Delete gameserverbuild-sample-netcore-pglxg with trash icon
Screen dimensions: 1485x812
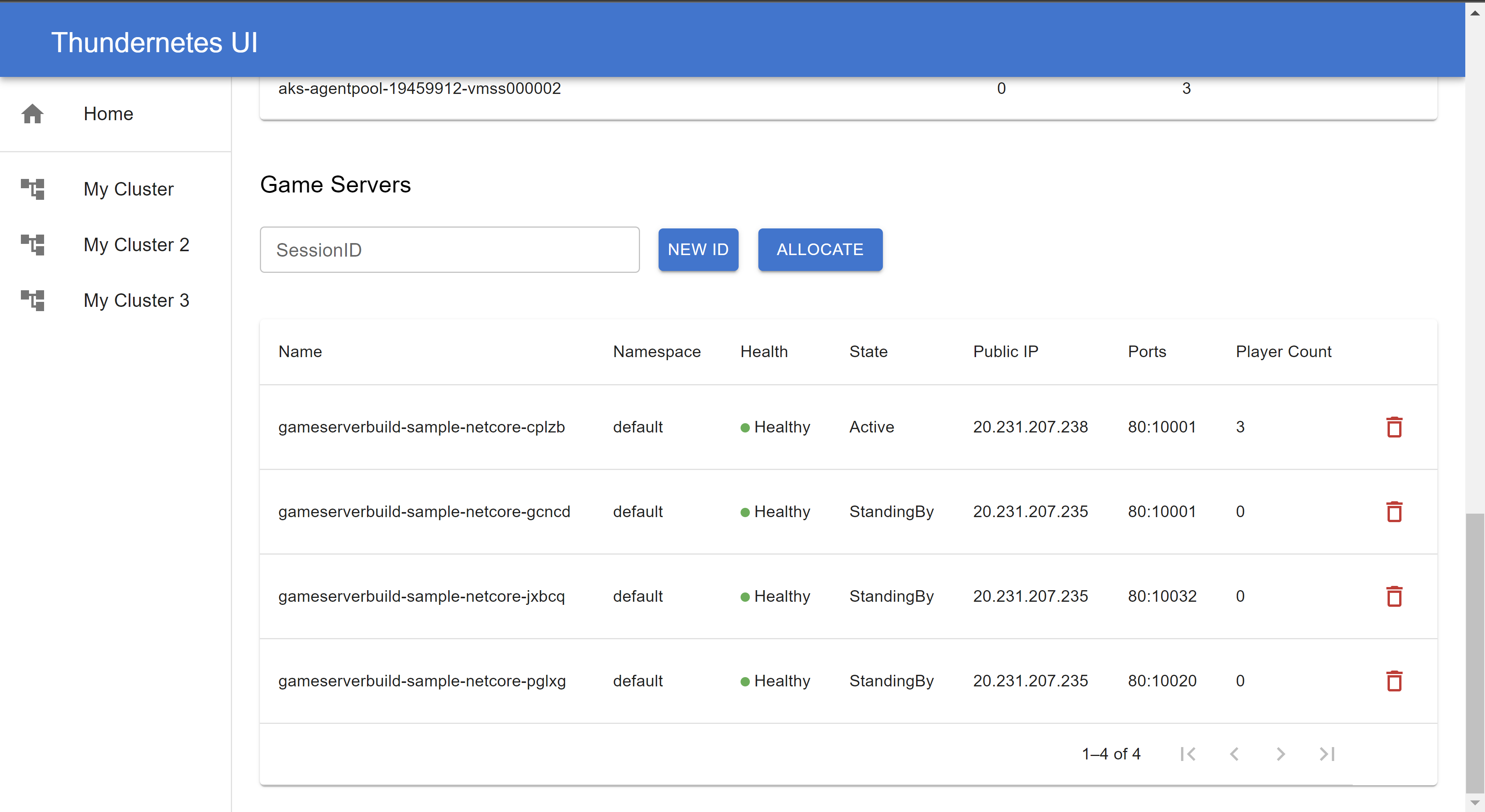click(1393, 681)
